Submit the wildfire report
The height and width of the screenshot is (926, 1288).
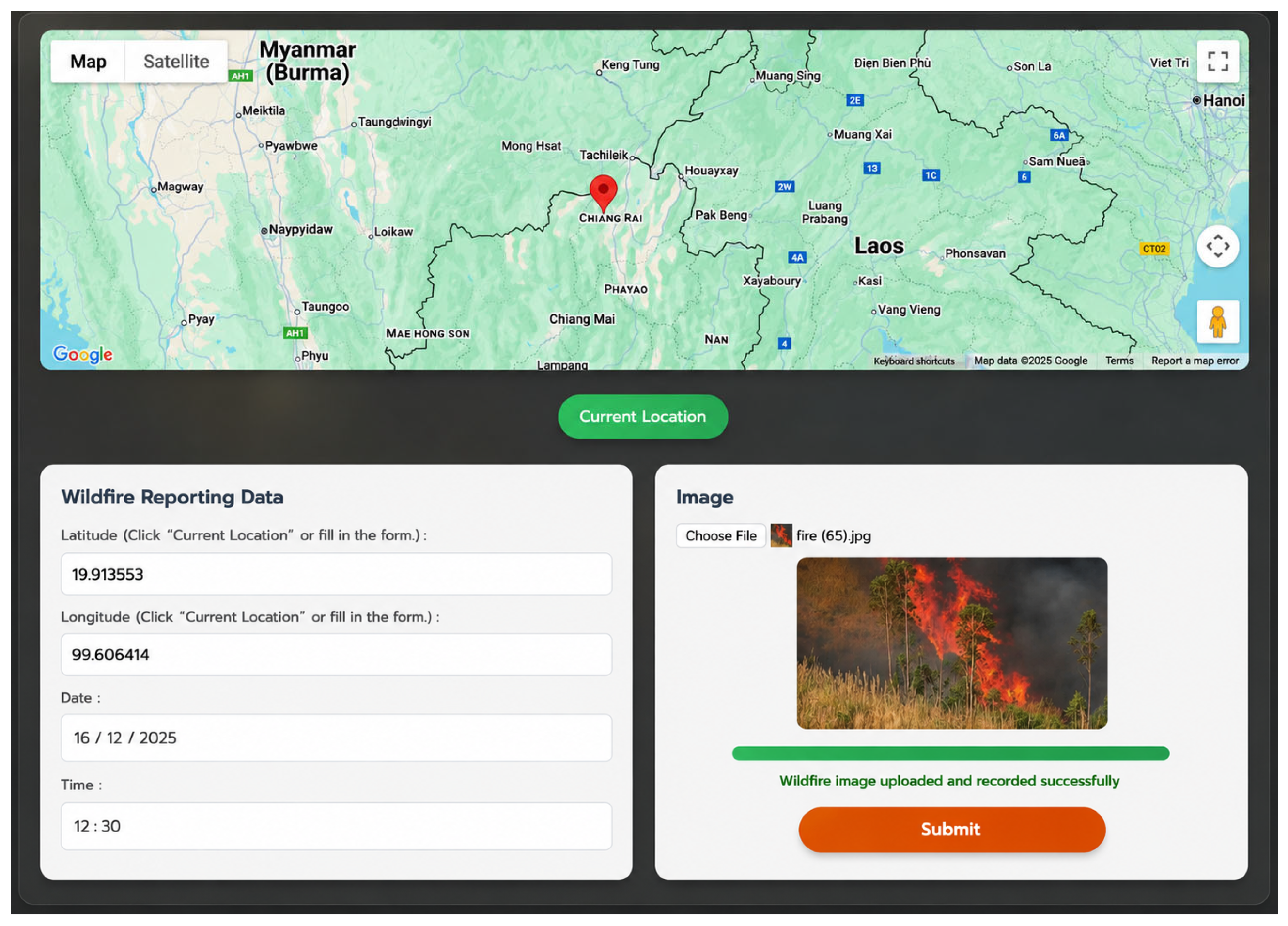pyautogui.click(x=952, y=830)
